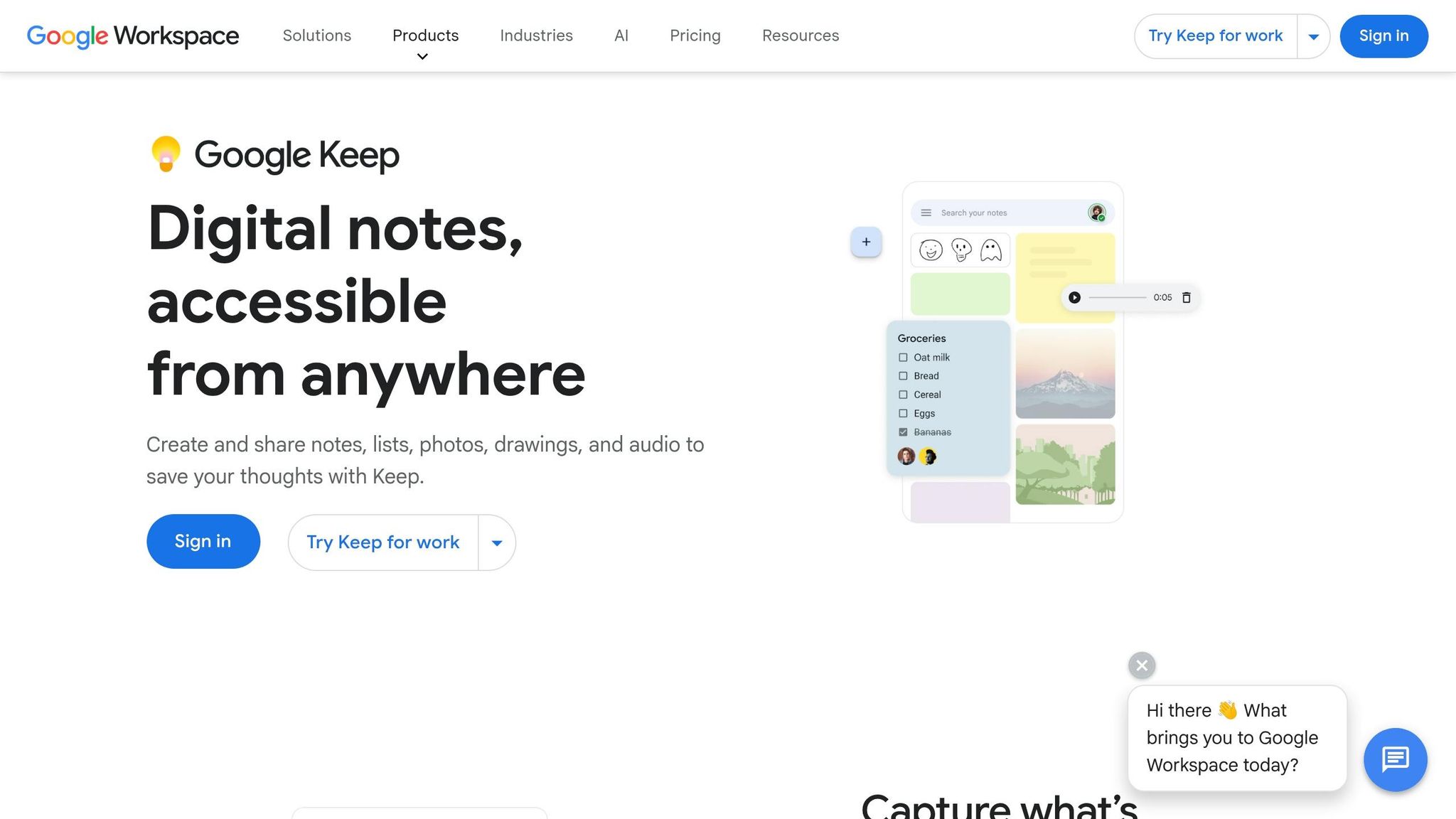This screenshot has width=1456, height=819.
Task: Click the first collaborator avatar on Groceries
Action: (x=906, y=456)
